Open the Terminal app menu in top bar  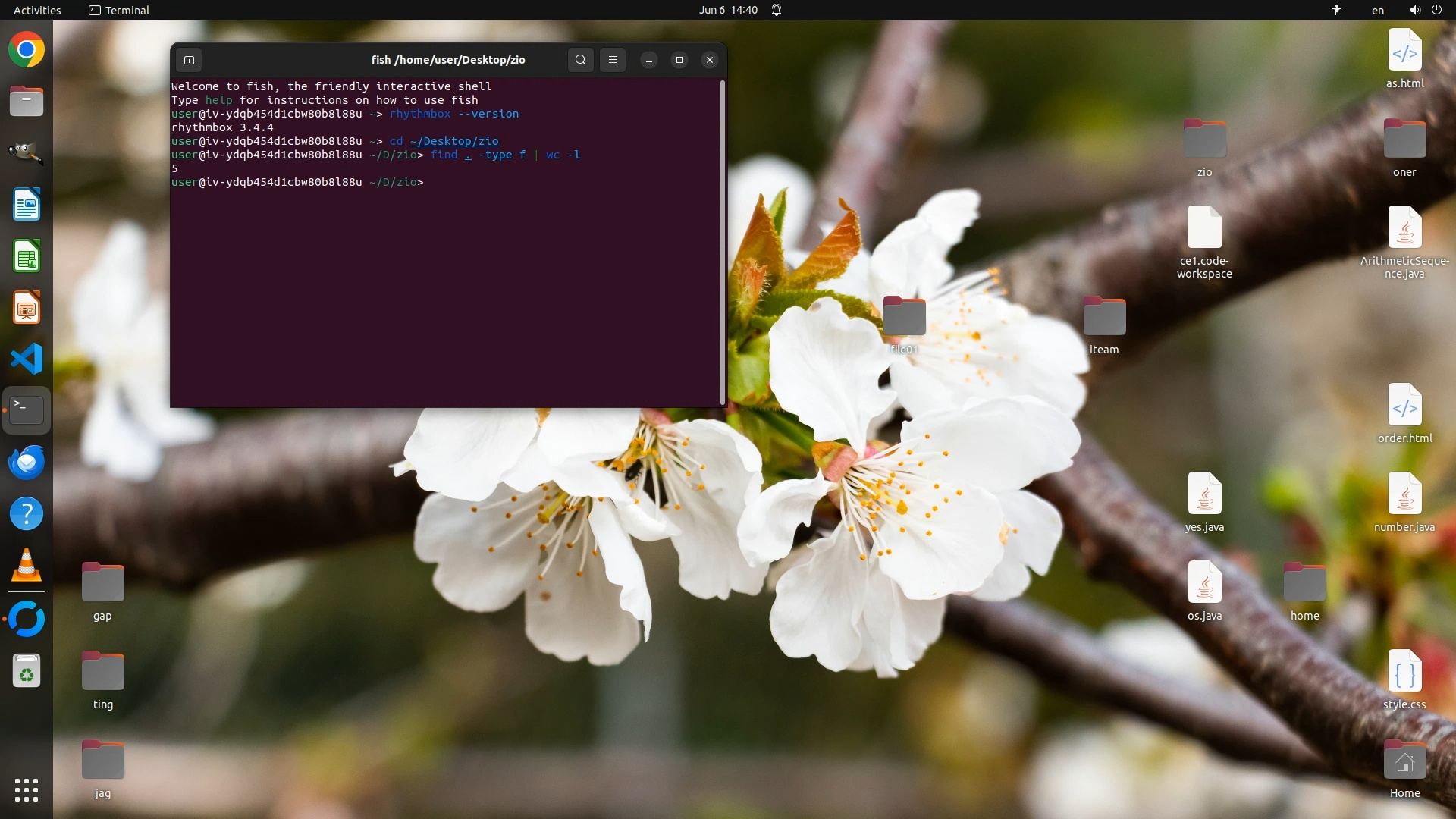119,10
